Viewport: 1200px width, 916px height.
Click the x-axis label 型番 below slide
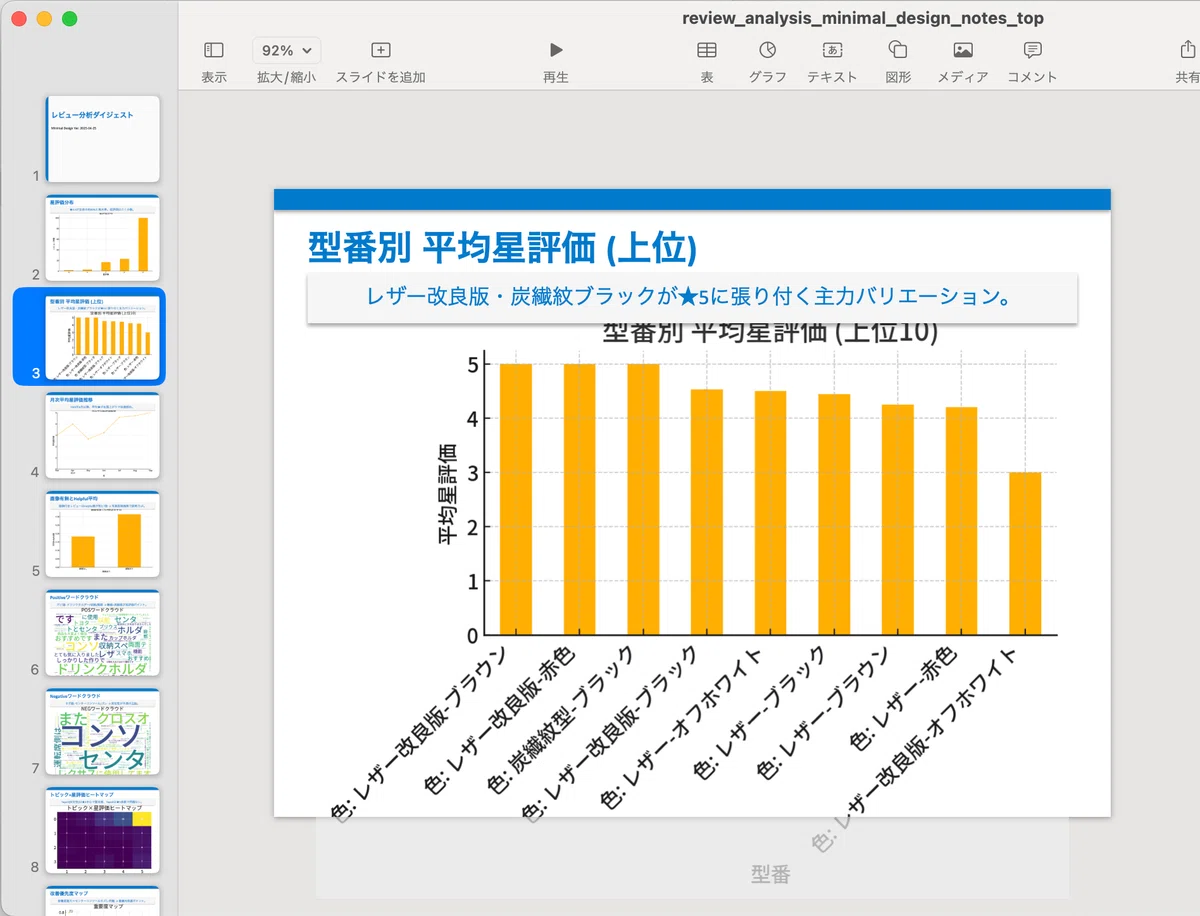point(770,874)
